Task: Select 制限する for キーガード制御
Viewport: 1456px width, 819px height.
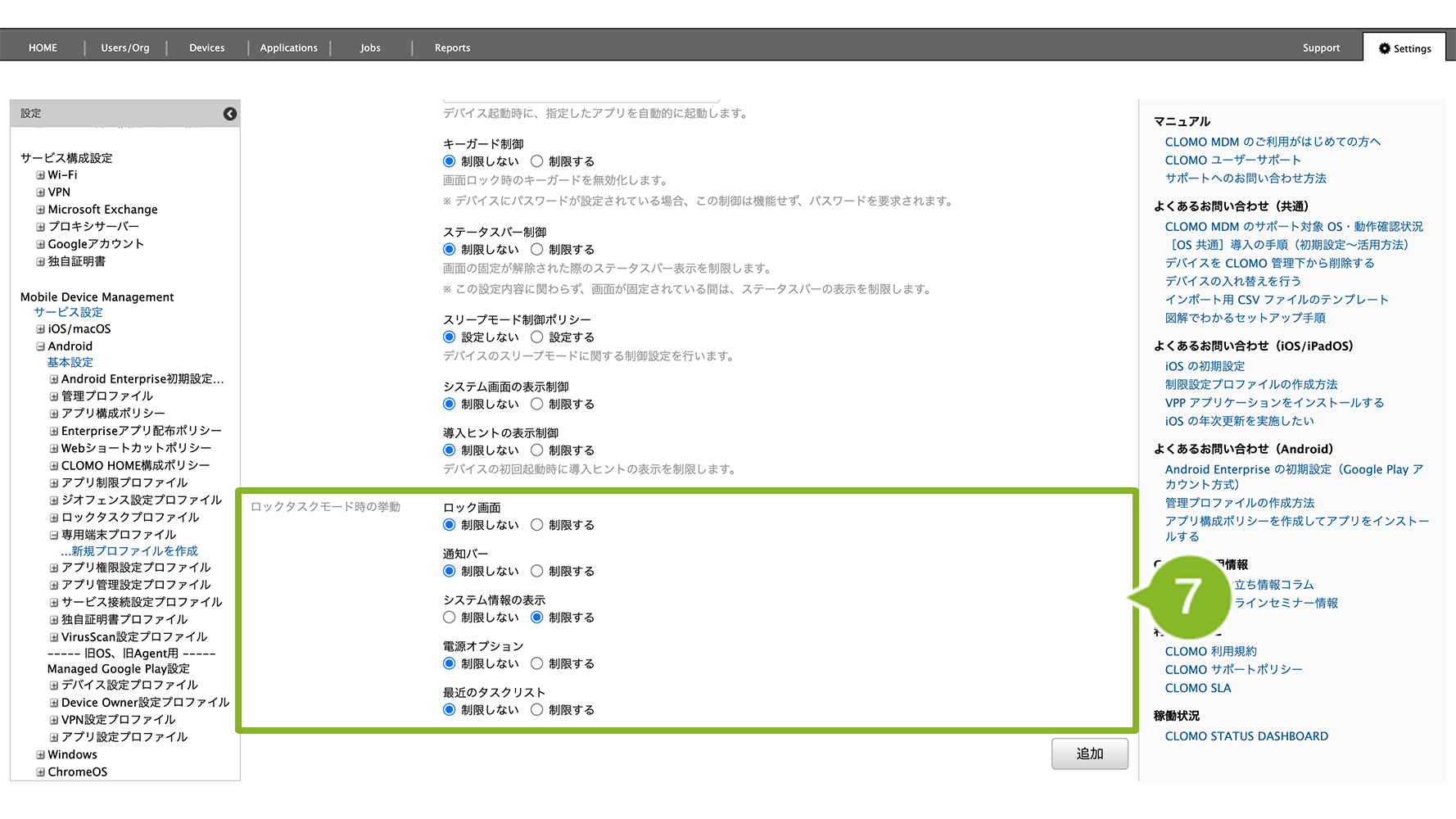Action: [x=537, y=161]
